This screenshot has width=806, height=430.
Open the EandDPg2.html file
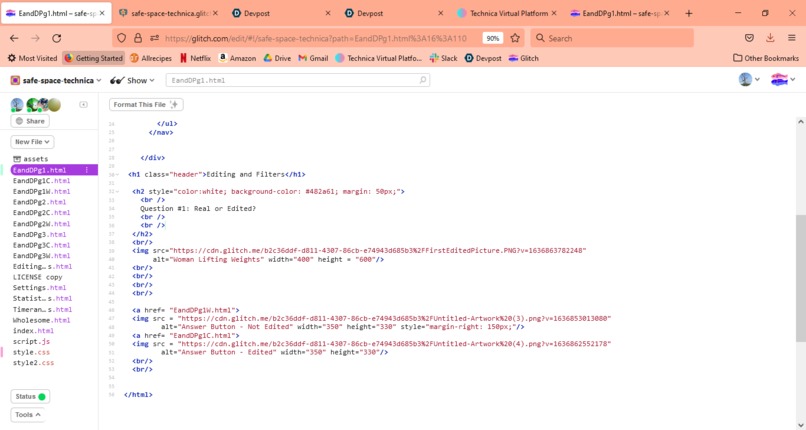click(x=40, y=202)
